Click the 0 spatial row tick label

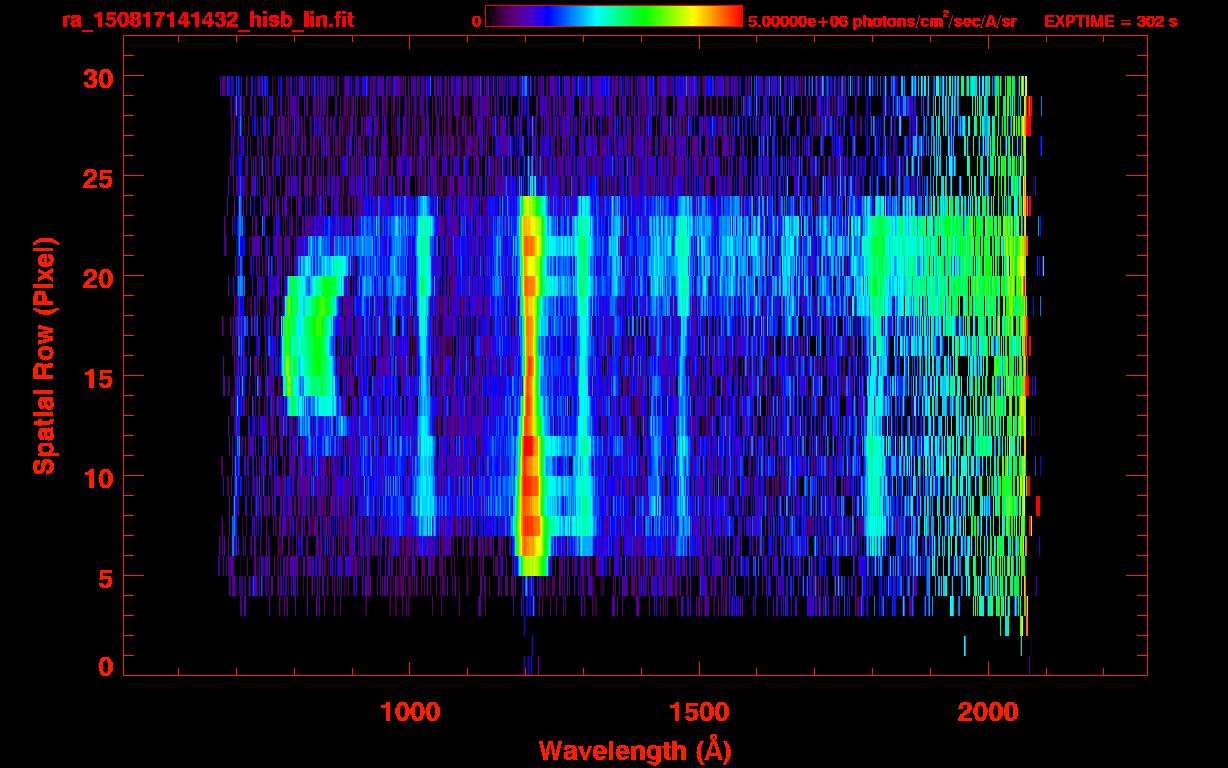[106, 667]
